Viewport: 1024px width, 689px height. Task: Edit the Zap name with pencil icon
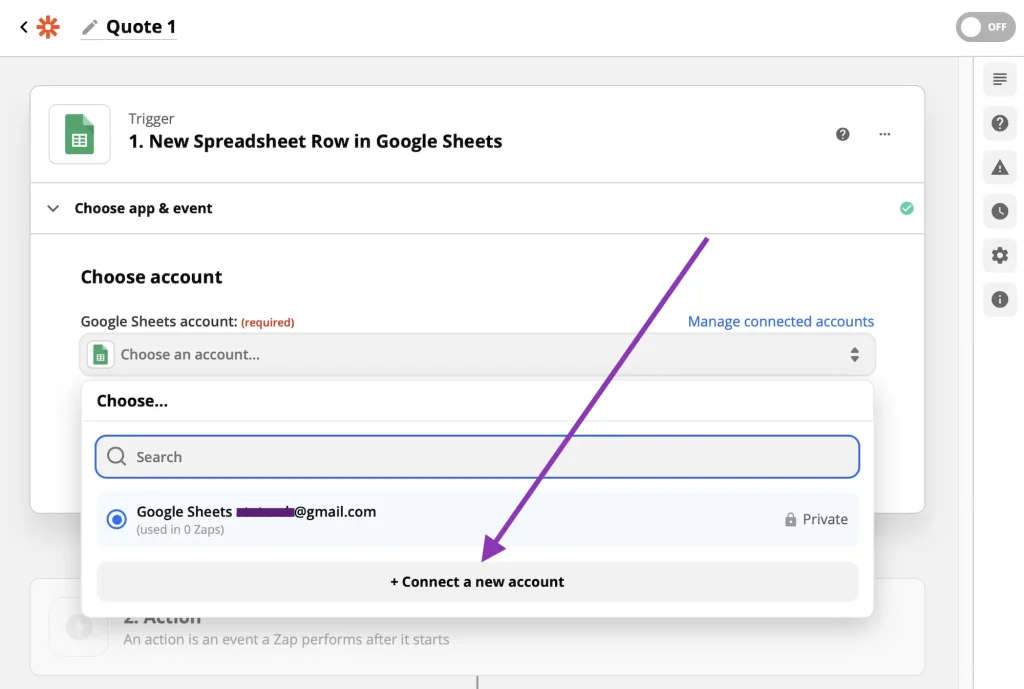click(x=89, y=27)
